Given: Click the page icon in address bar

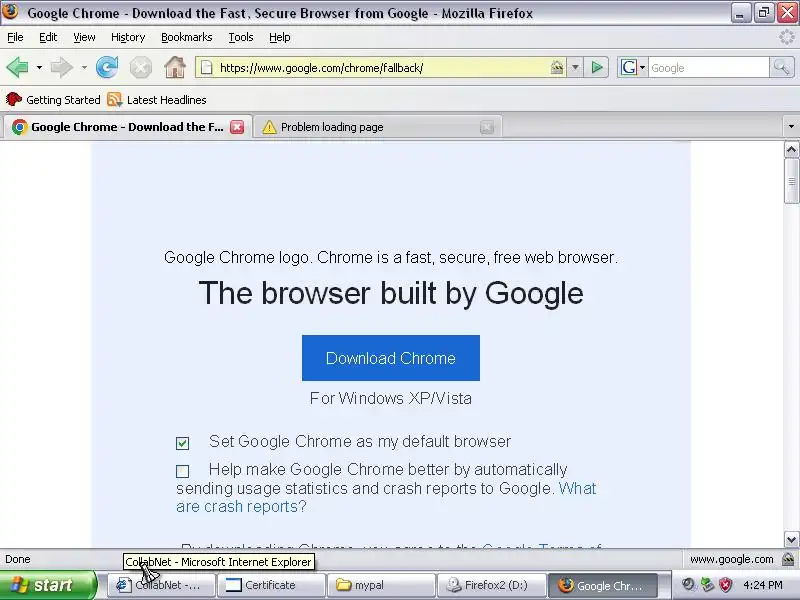Looking at the screenshot, I should pyautogui.click(x=206, y=67).
